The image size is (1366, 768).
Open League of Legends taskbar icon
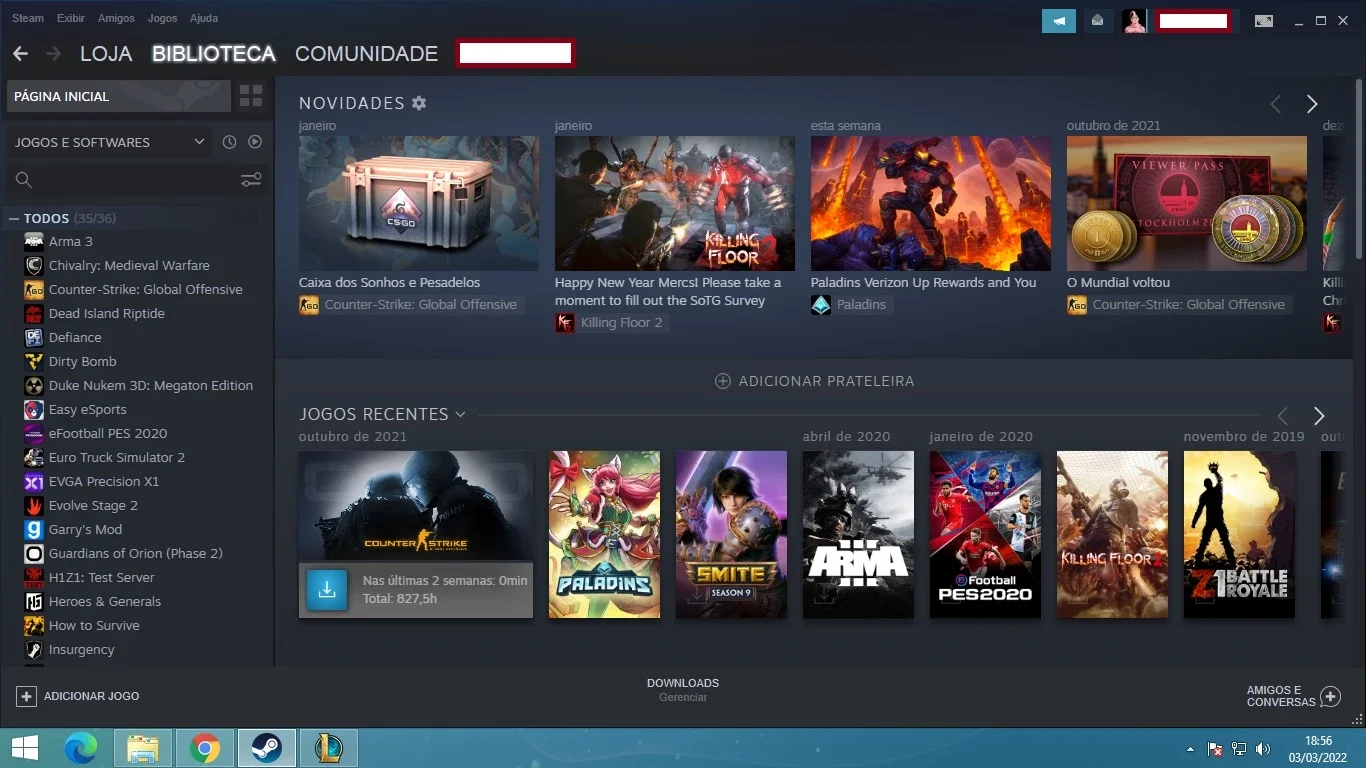click(329, 748)
